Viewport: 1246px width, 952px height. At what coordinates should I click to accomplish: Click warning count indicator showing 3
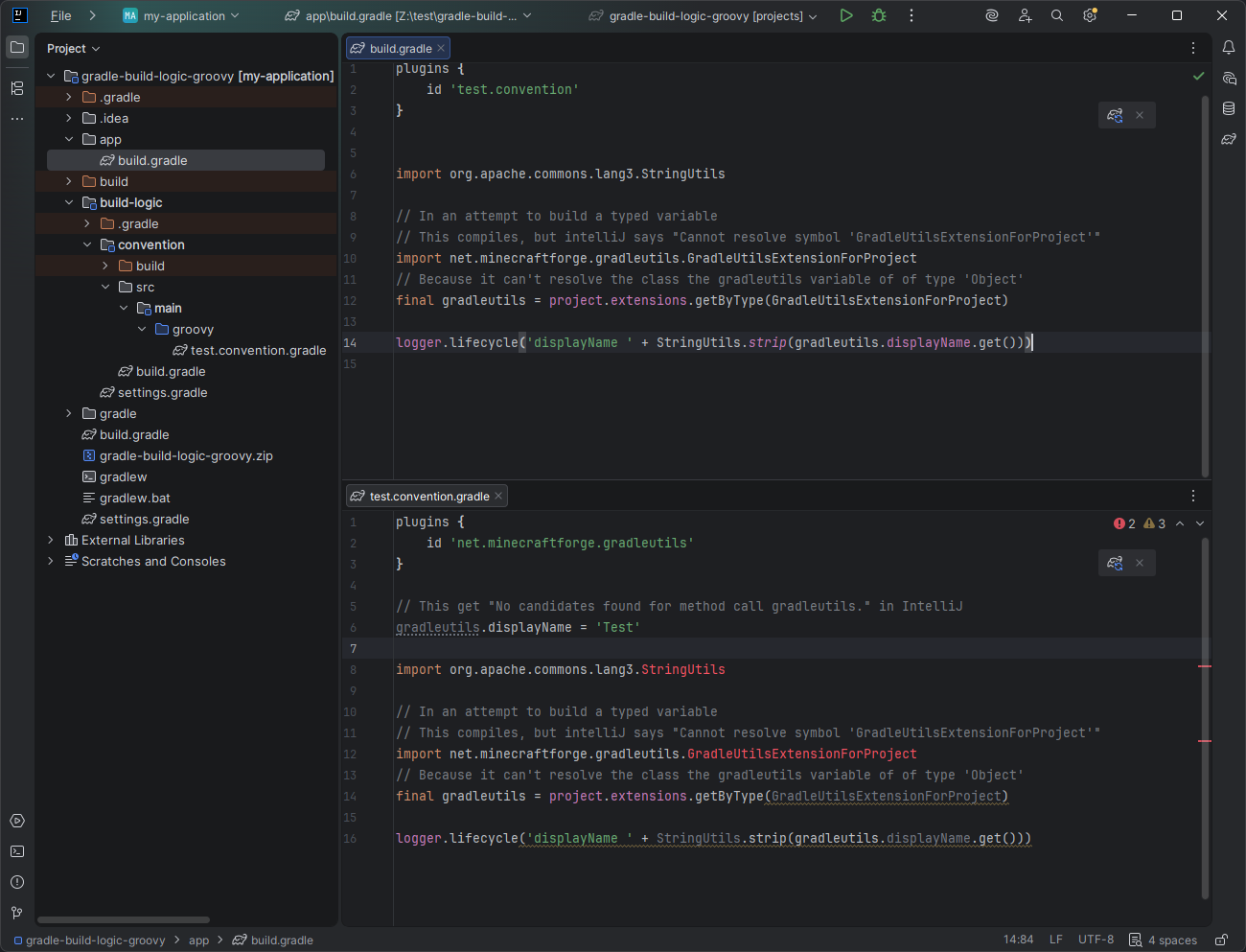pyautogui.click(x=1155, y=523)
